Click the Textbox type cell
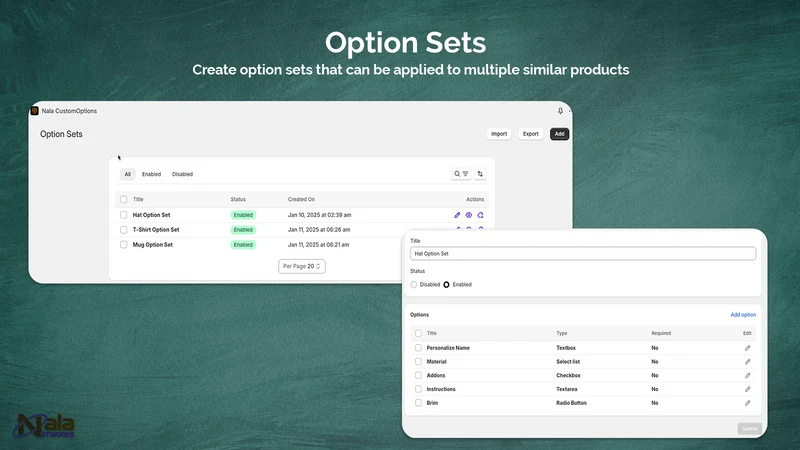Screen dimensions: 800x450 [x=566, y=348]
